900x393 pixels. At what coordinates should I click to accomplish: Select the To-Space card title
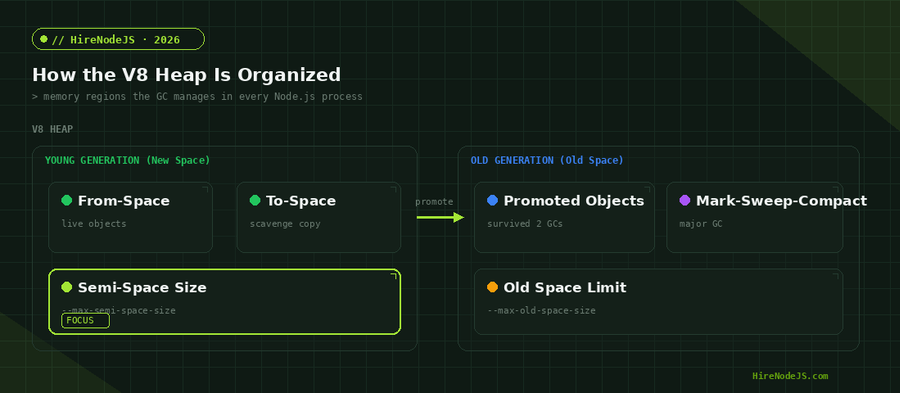click(x=301, y=200)
